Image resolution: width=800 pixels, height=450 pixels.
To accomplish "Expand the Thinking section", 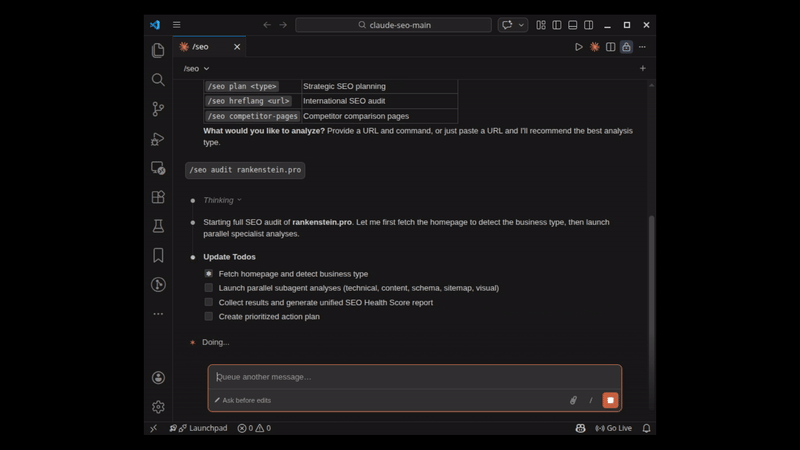I will 222,200.
